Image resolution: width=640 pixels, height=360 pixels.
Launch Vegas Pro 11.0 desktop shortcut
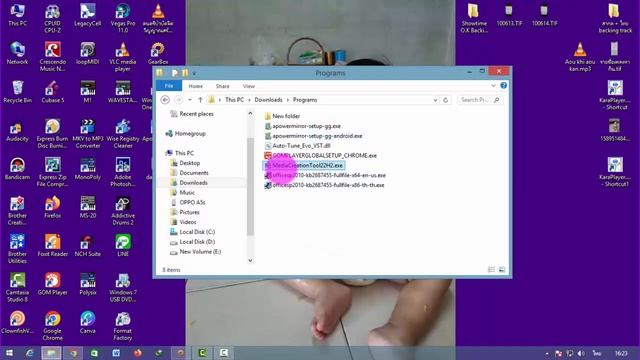click(x=123, y=18)
